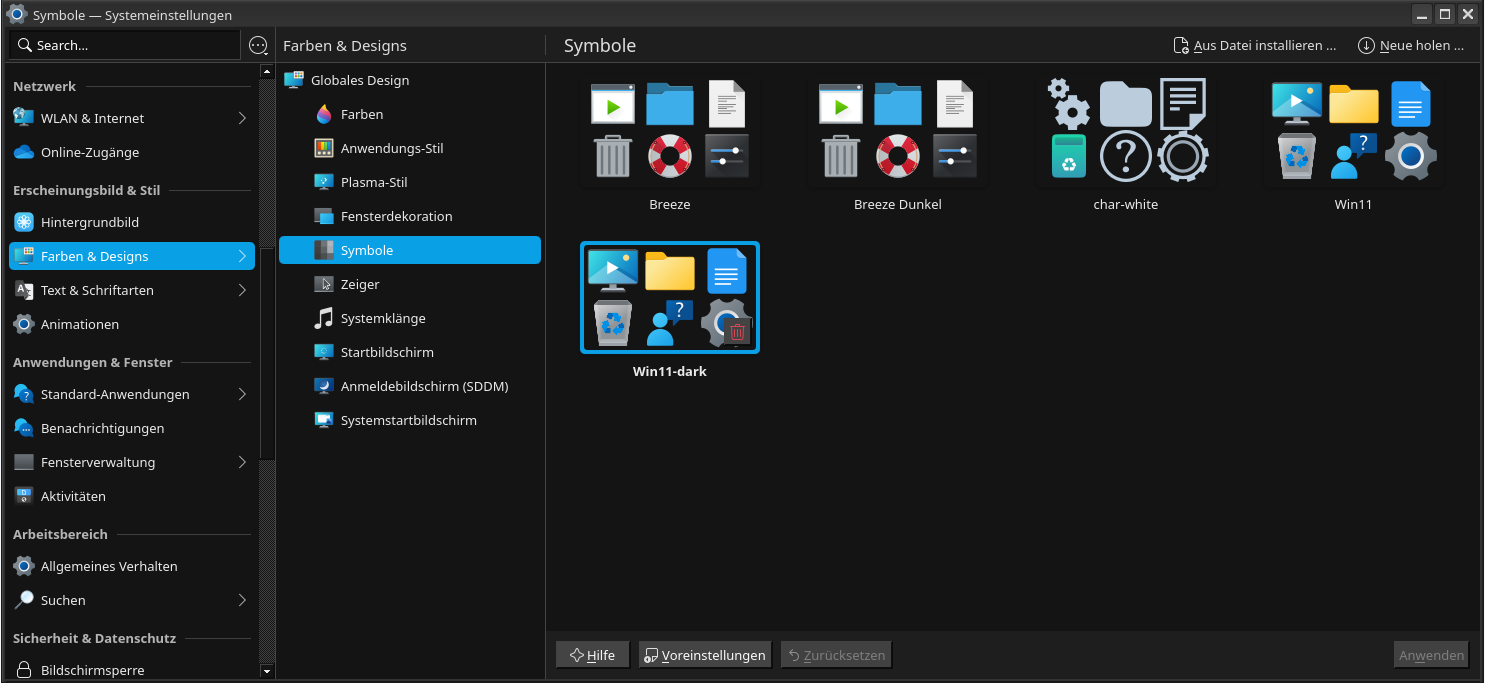Viewport: 1485px width, 683px height.
Task: Click the Fensterverwaltung icon
Action: (24, 462)
